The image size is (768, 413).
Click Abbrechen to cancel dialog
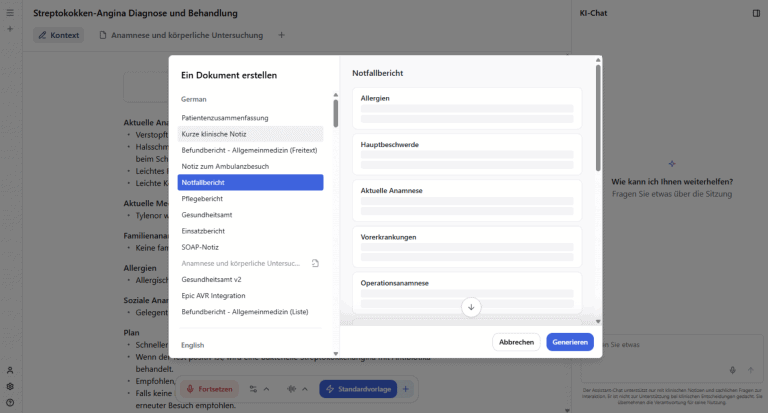click(516, 342)
